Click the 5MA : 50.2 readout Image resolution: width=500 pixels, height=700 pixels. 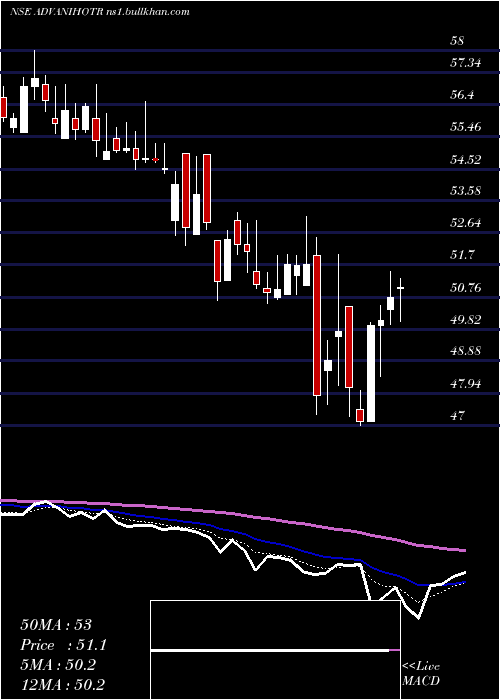pyautogui.click(x=58, y=665)
